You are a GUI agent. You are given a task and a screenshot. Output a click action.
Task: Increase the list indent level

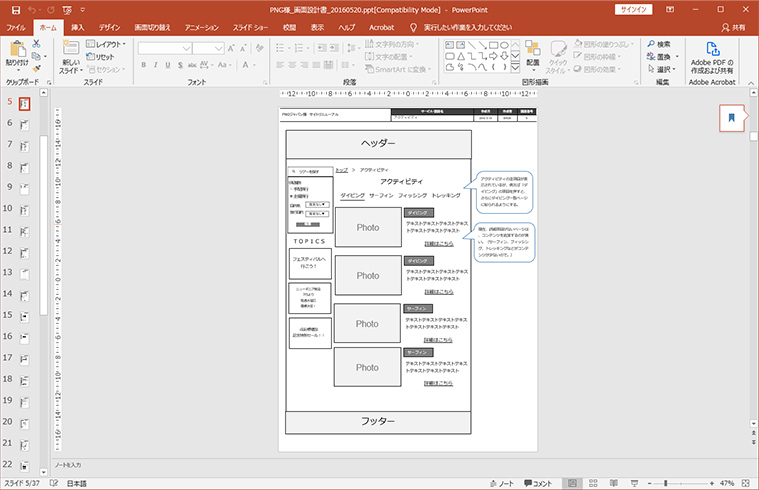click(x=334, y=48)
